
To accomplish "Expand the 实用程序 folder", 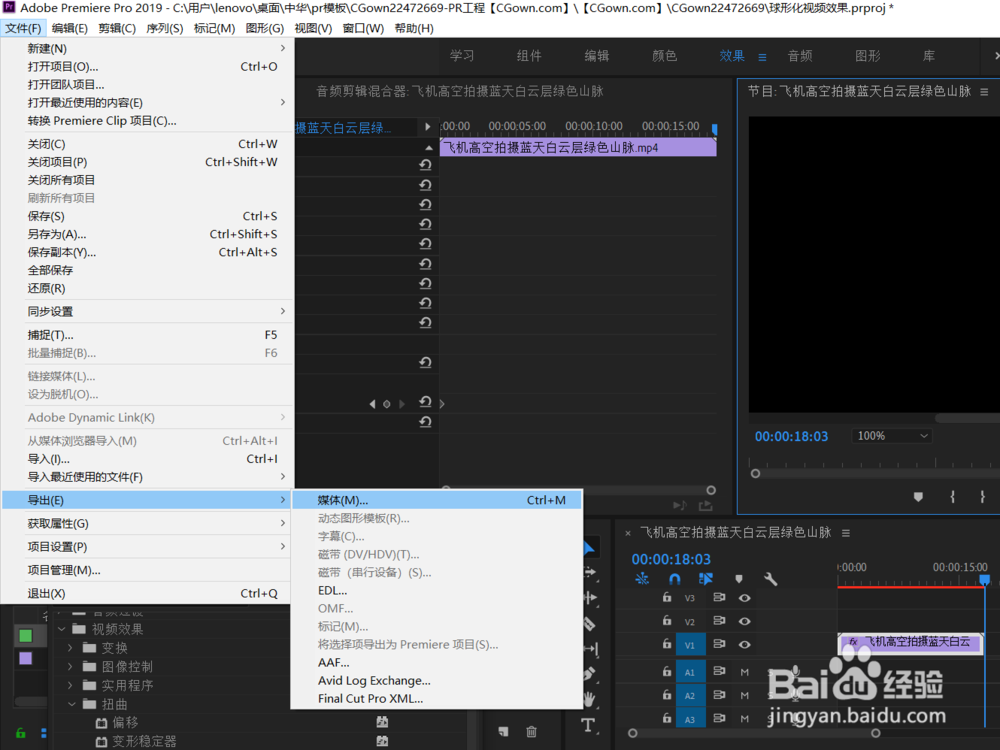I will [70, 686].
